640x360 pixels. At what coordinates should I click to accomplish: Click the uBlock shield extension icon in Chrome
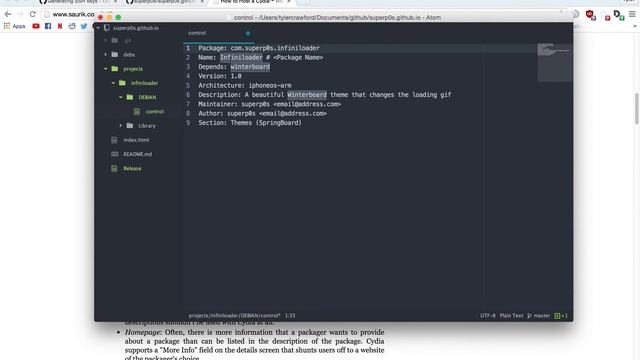(590, 15)
